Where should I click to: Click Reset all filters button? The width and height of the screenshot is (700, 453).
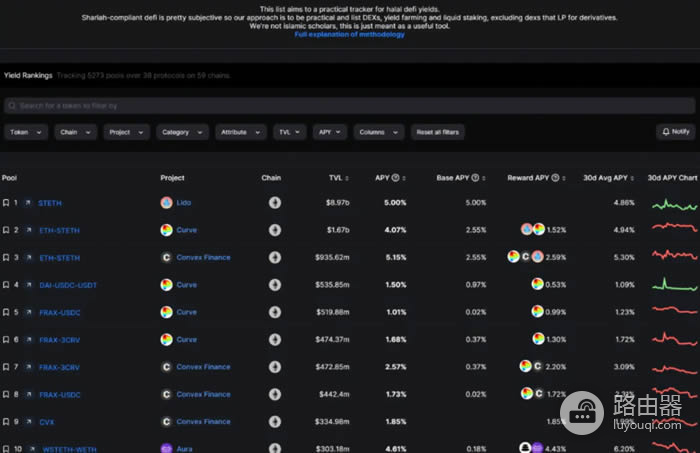pyautogui.click(x=438, y=132)
